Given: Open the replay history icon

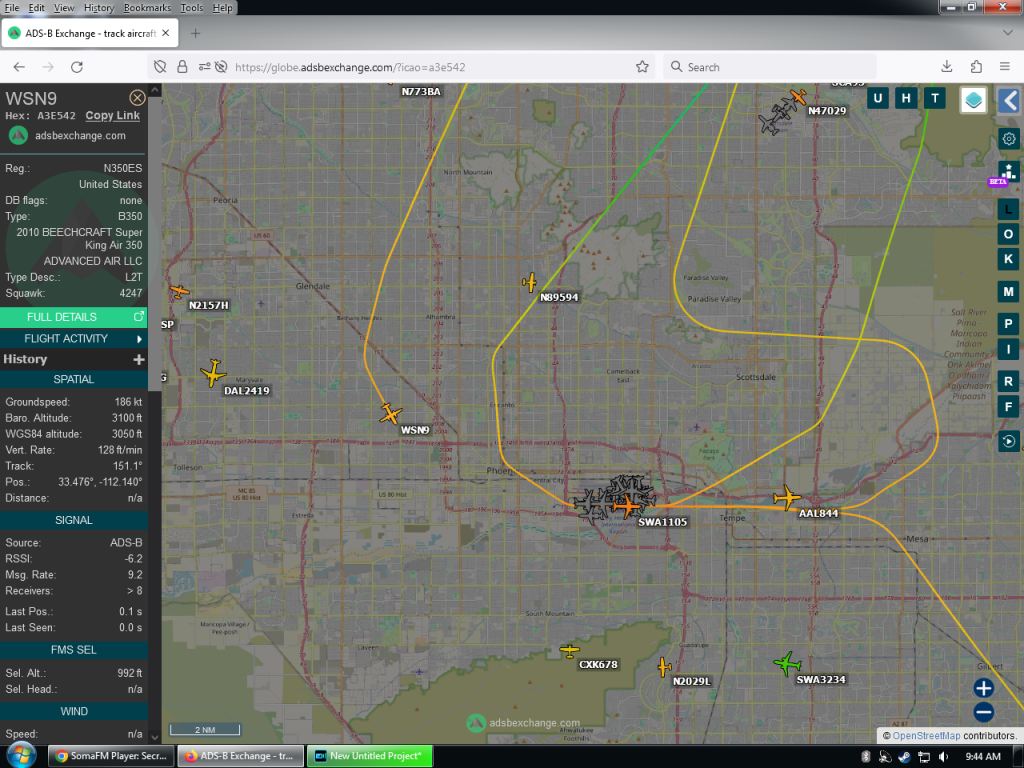Looking at the screenshot, I should (x=1008, y=441).
